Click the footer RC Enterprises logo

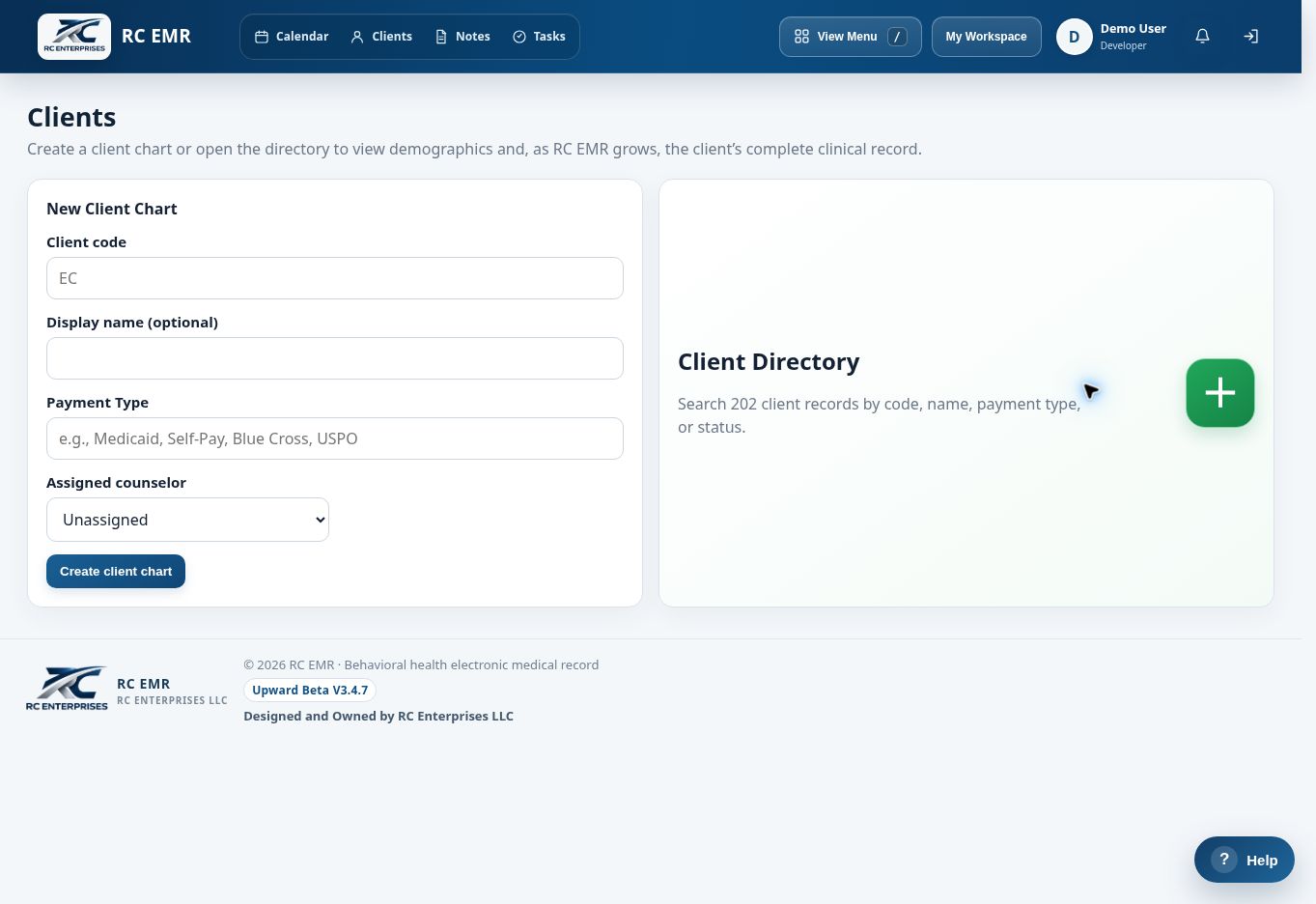[67, 689]
